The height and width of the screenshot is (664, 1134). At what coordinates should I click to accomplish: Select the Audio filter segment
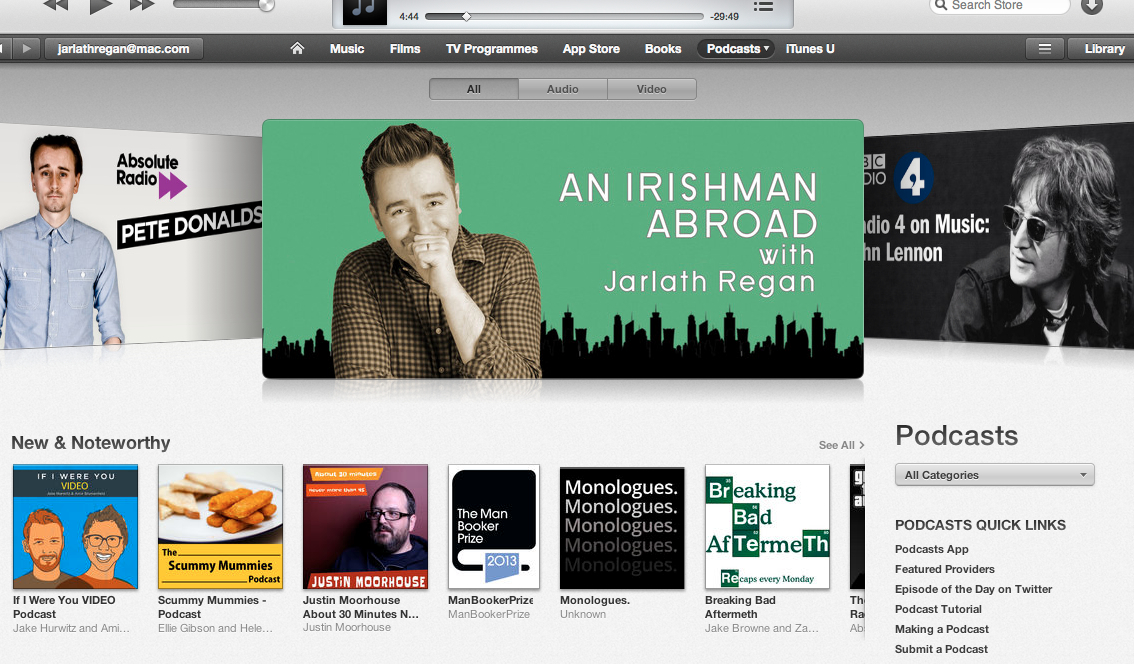(563, 89)
